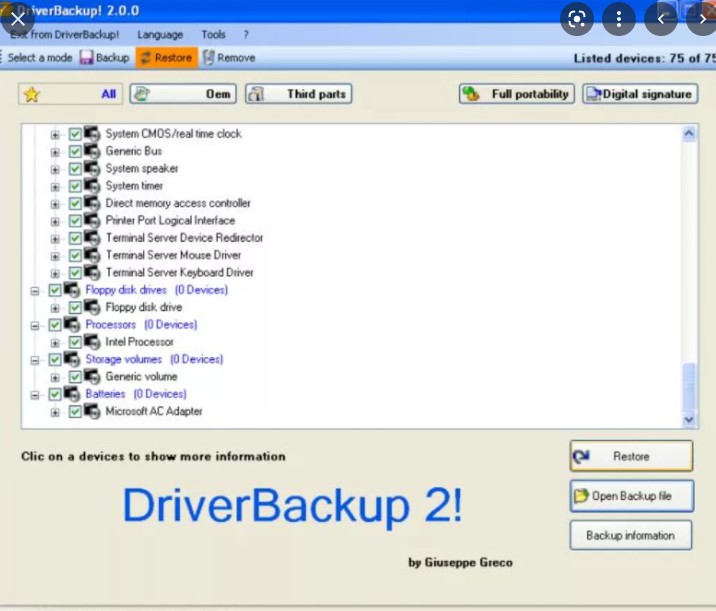Uncheck Batteries category checkbox
Image resolution: width=716 pixels, height=611 pixels.
point(55,395)
